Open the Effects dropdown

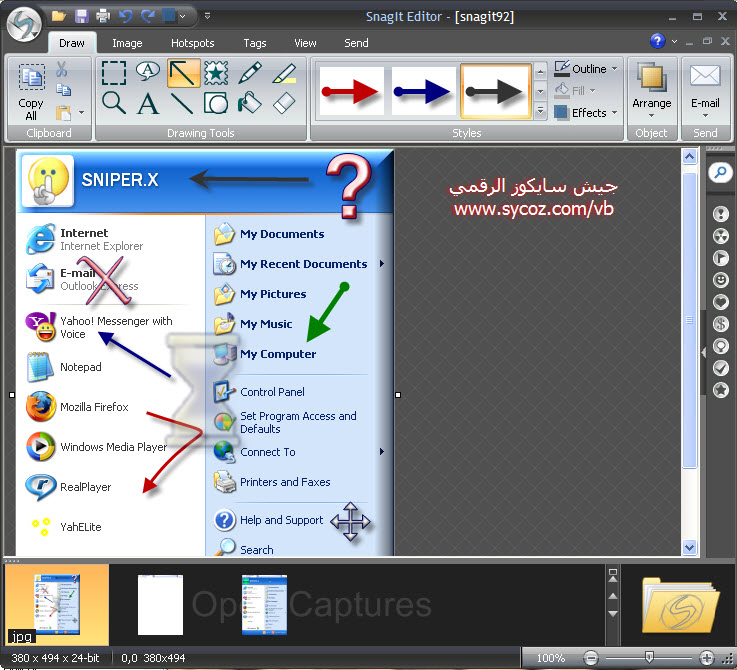pyautogui.click(x=585, y=113)
